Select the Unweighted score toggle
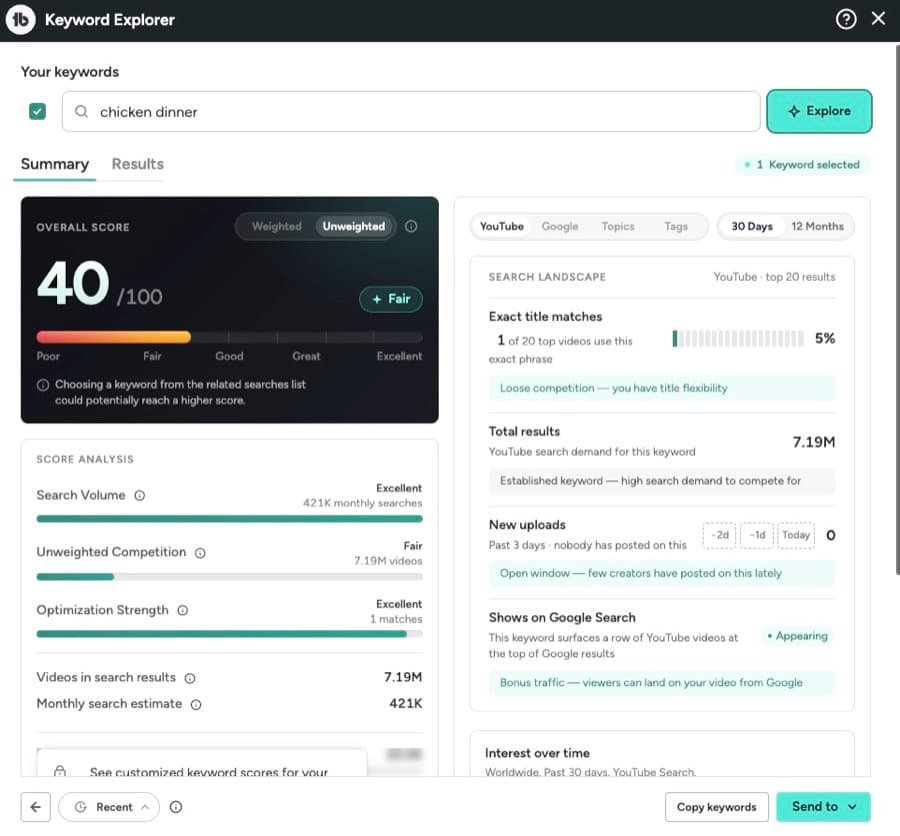The width and height of the screenshot is (900, 836). click(x=354, y=226)
